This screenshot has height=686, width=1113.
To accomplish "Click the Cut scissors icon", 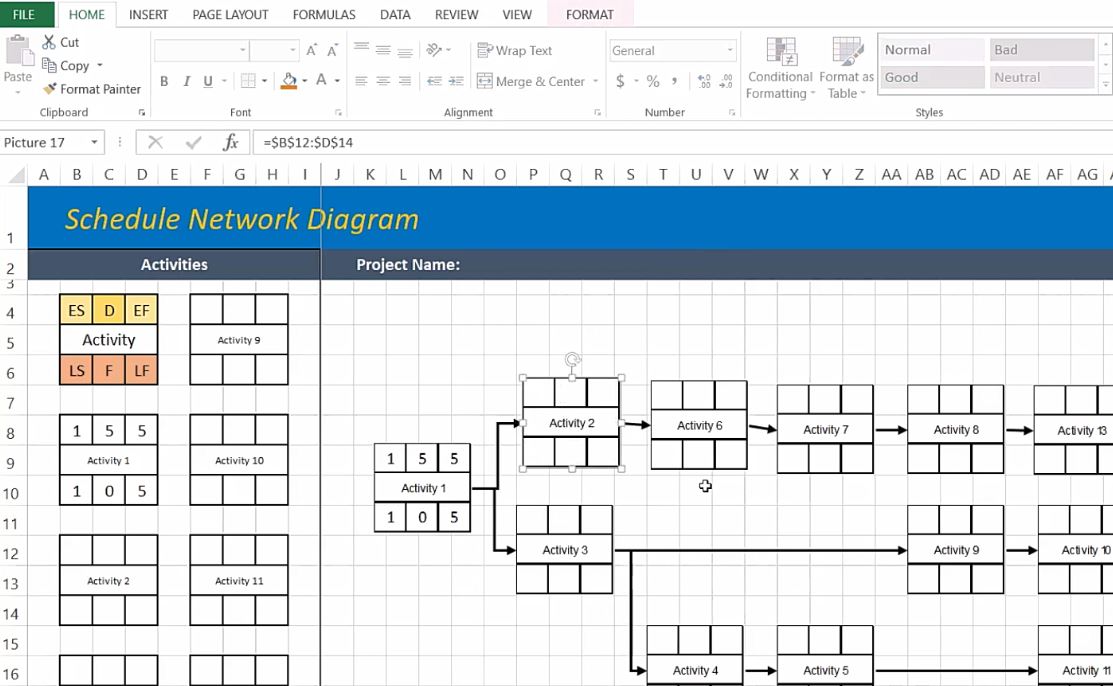I will click(x=50, y=42).
